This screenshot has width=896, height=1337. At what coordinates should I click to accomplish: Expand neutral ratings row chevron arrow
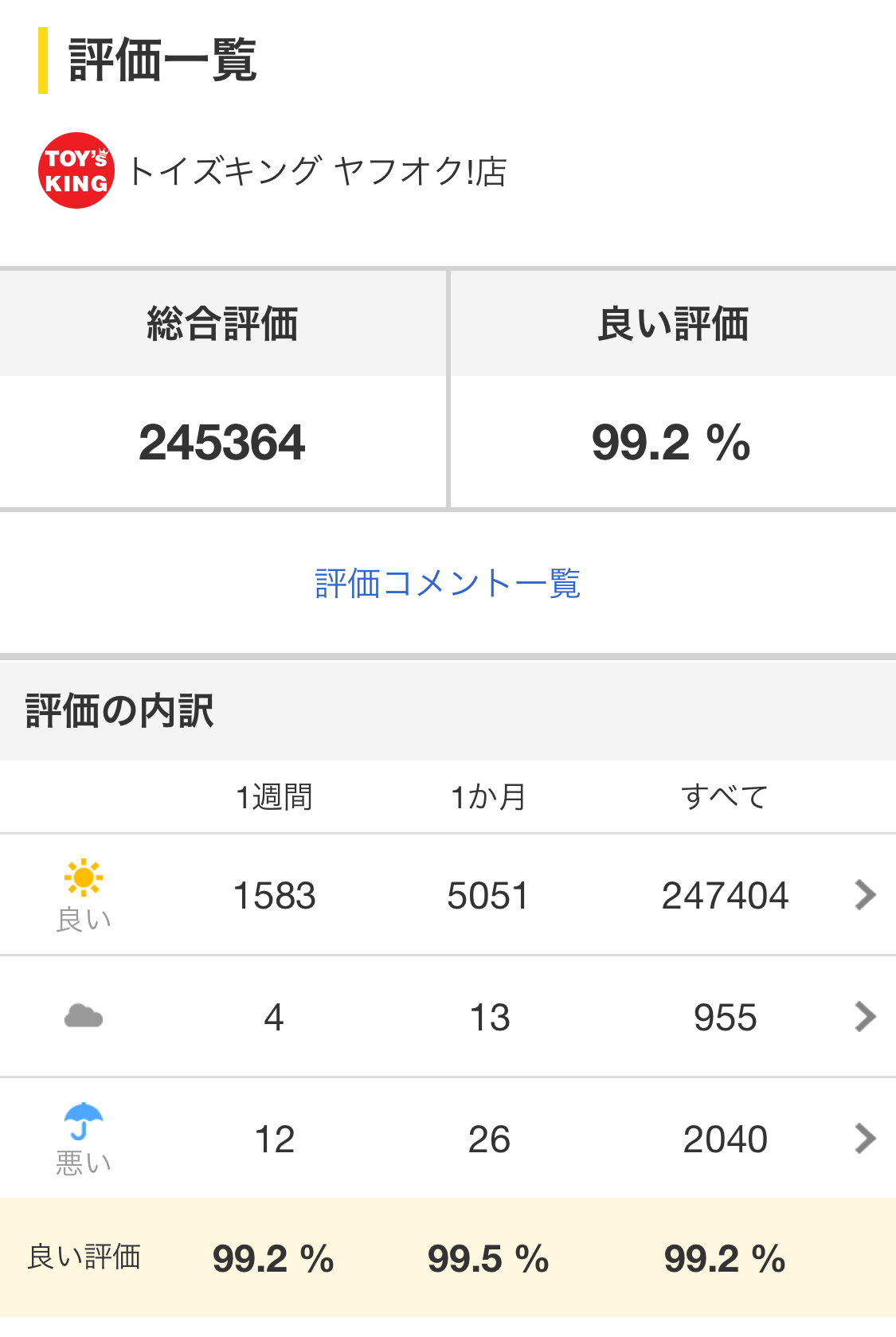coord(865,1017)
